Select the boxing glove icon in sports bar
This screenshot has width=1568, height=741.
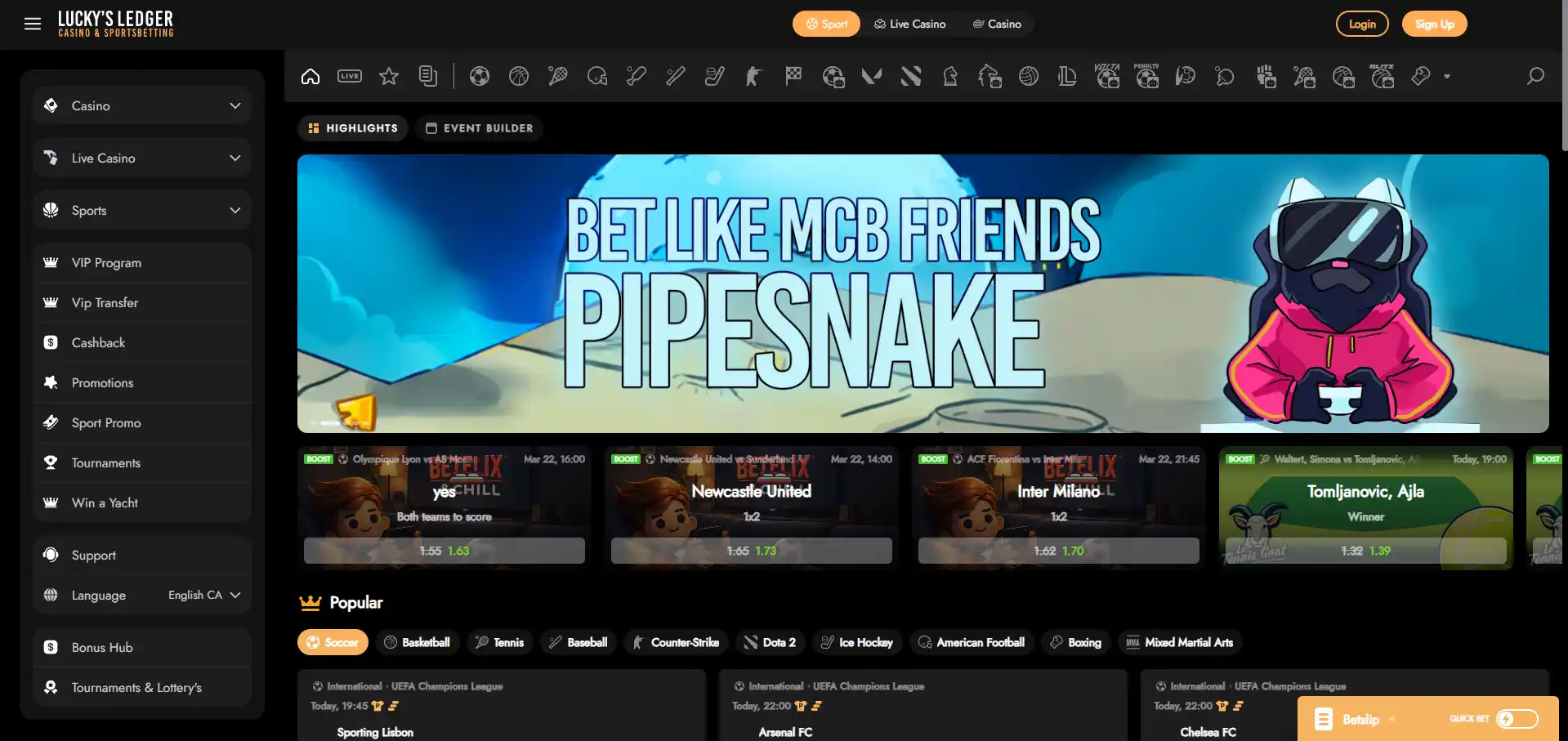pyautogui.click(x=1421, y=76)
